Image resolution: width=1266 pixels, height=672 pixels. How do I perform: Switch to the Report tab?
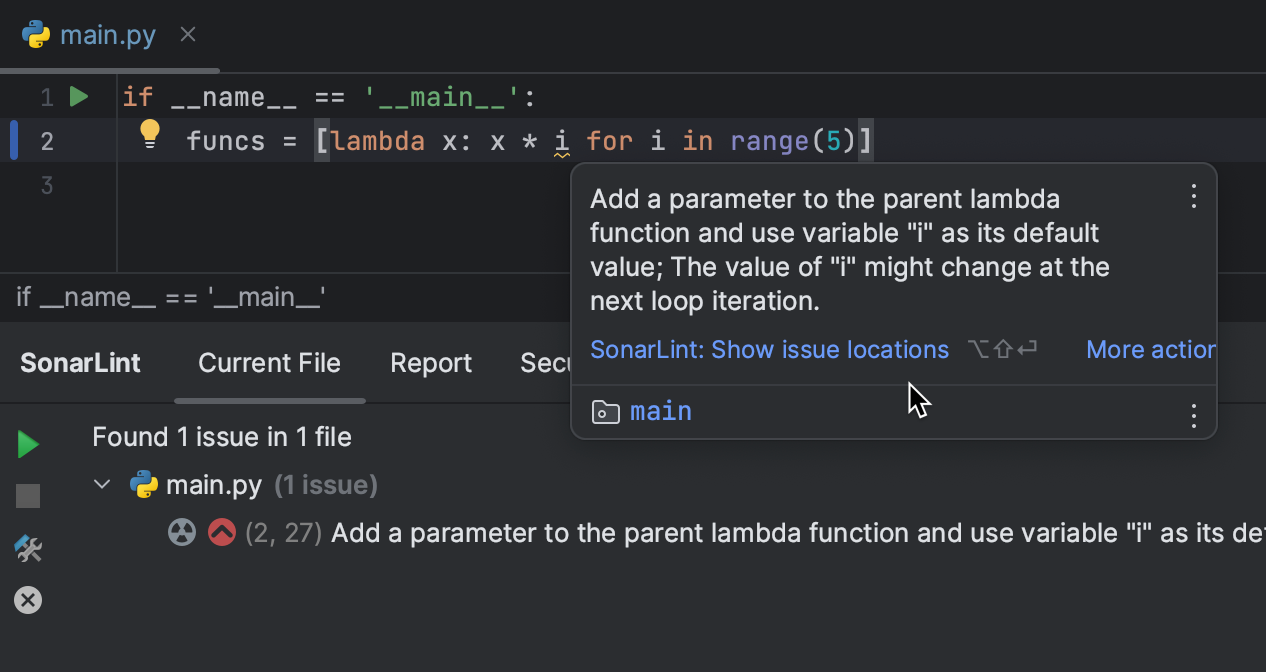(x=430, y=363)
